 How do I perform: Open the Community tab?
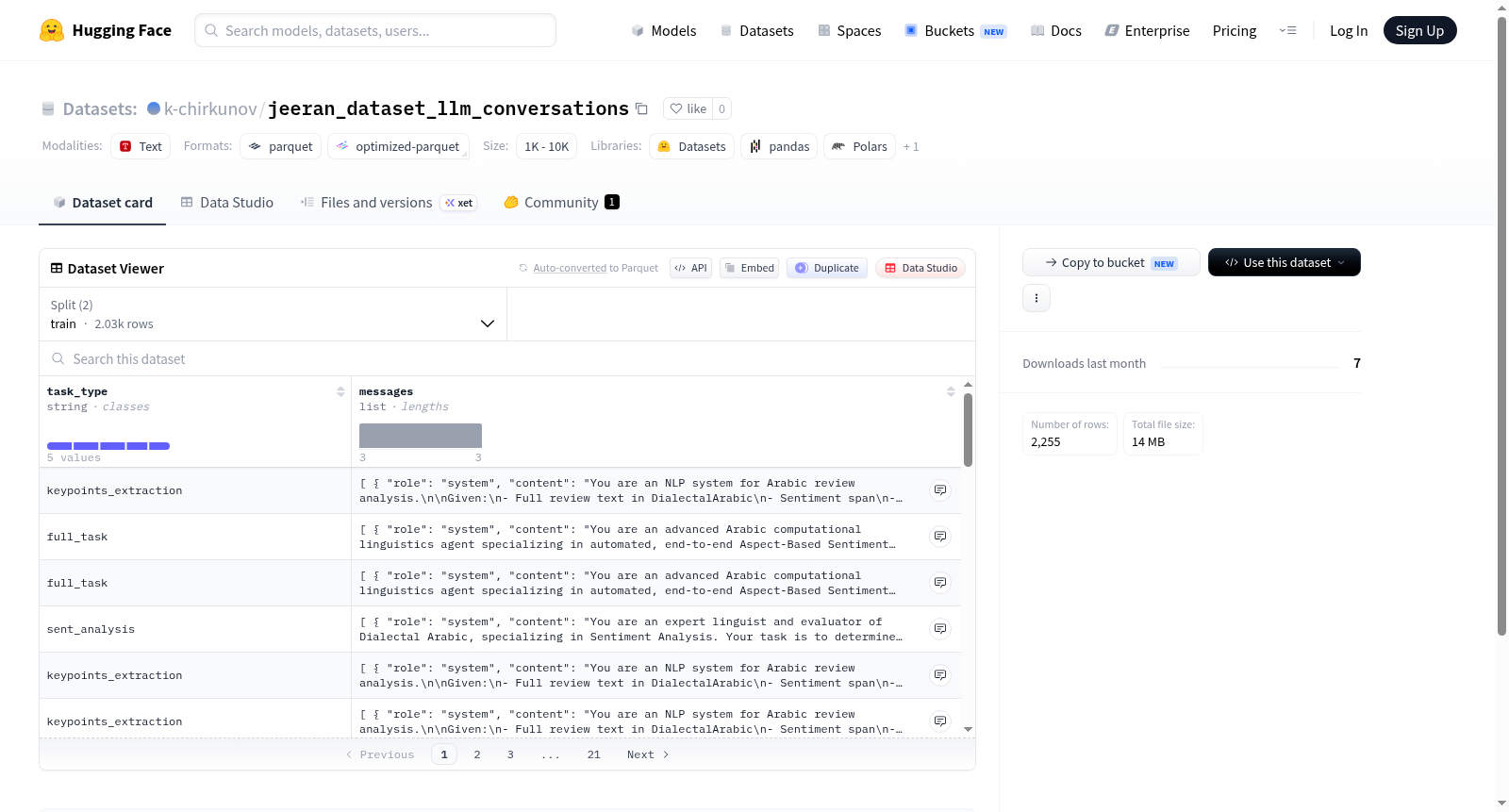pos(561,202)
